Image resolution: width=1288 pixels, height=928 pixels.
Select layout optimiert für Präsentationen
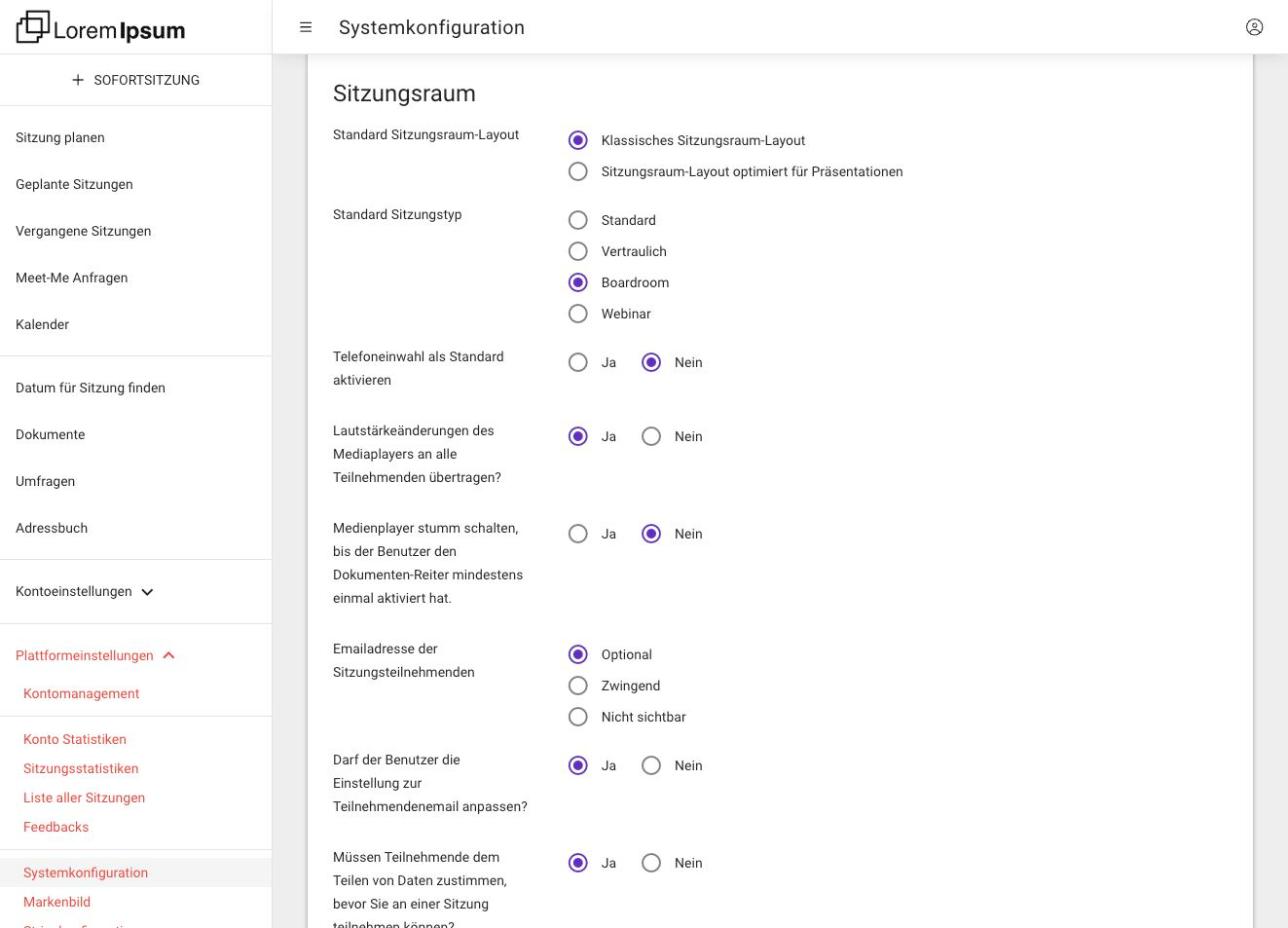pos(577,171)
